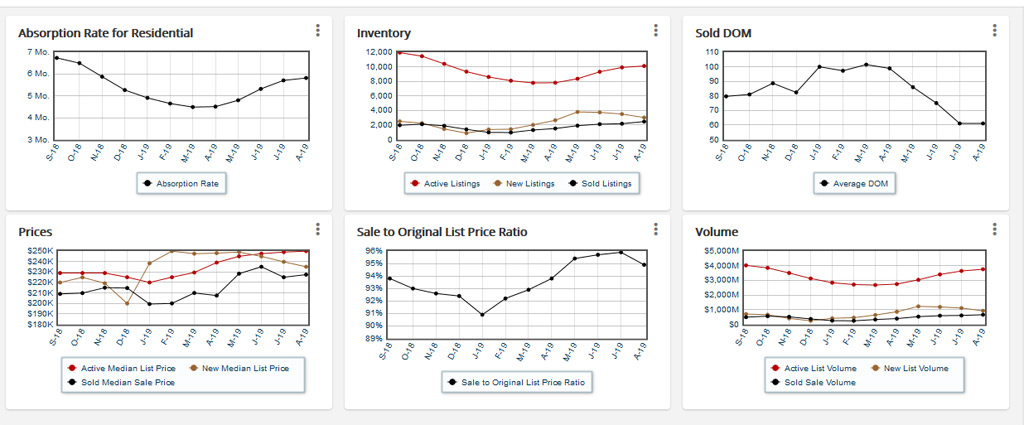Toggle Sale to Original List Price Ratio legend
Screen dimensions: 1024x425
(x=517, y=382)
